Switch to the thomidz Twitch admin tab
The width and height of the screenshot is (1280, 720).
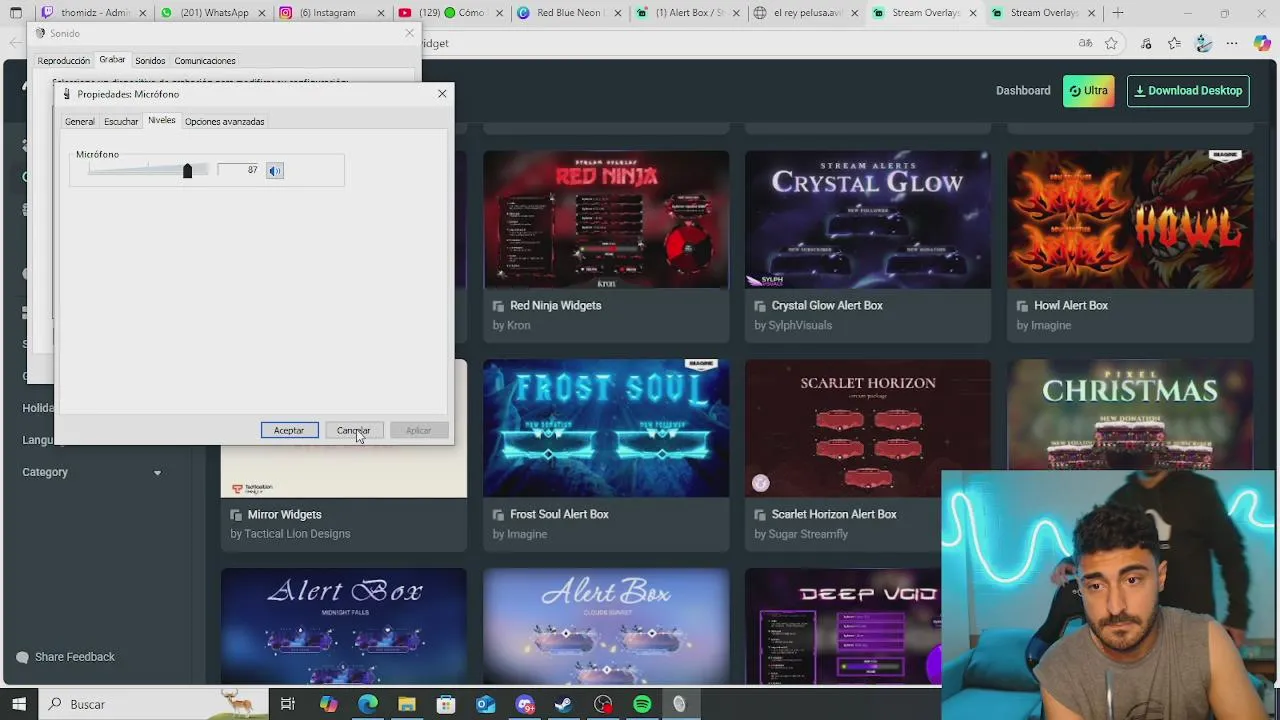(92, 13)
